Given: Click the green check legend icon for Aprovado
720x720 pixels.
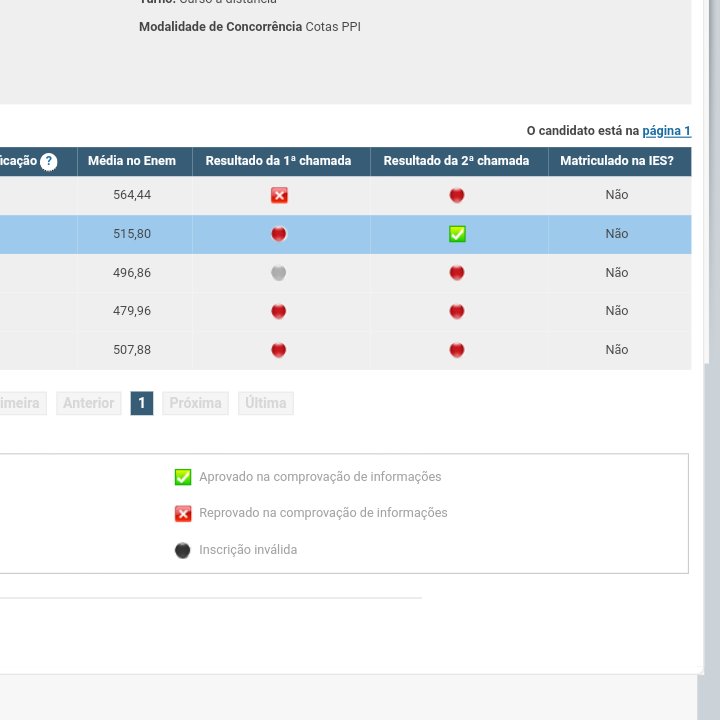Looking at the screenshot, I should 183,477.
